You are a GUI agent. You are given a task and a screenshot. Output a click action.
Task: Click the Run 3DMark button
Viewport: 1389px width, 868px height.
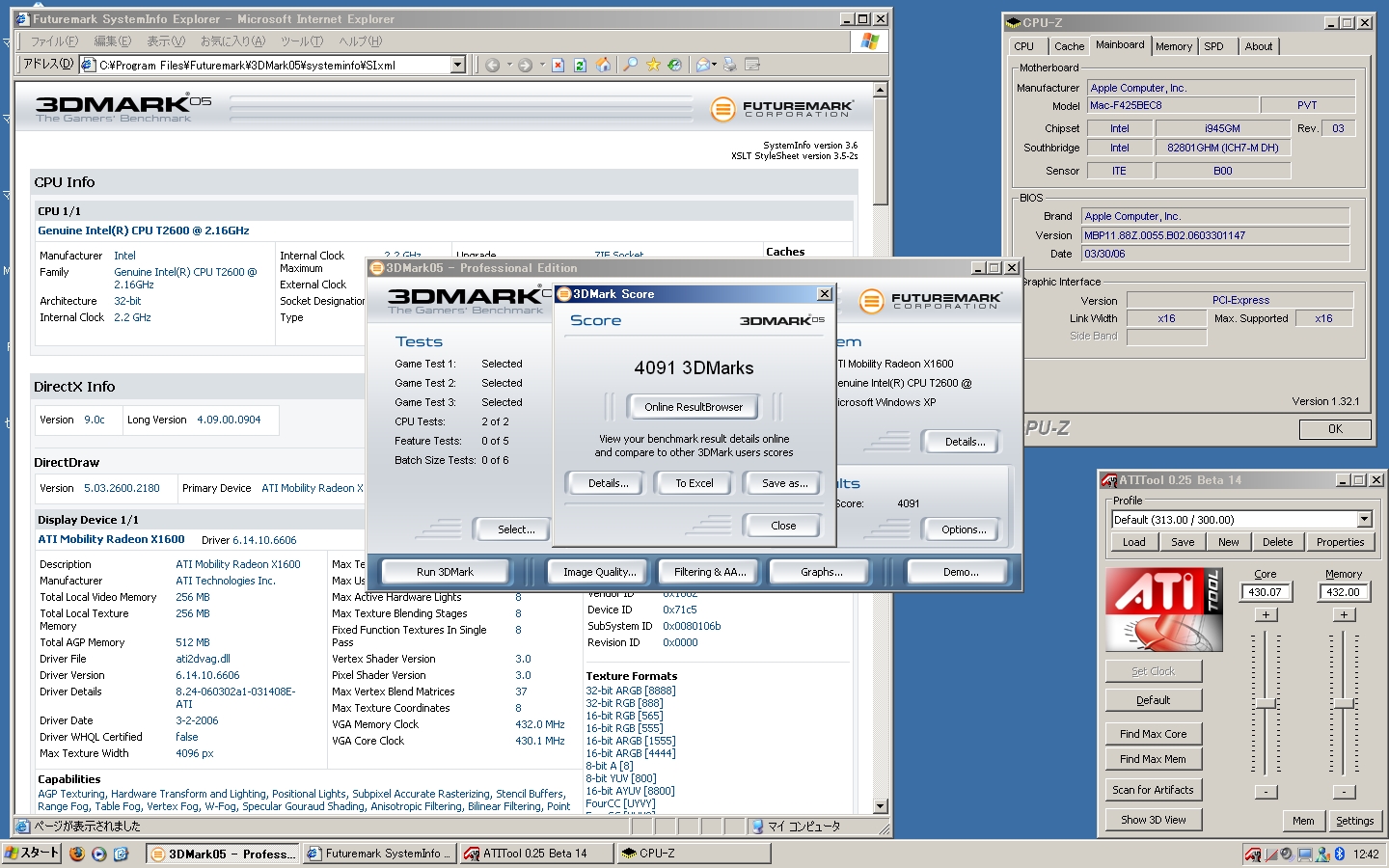(x=445, y=572)
